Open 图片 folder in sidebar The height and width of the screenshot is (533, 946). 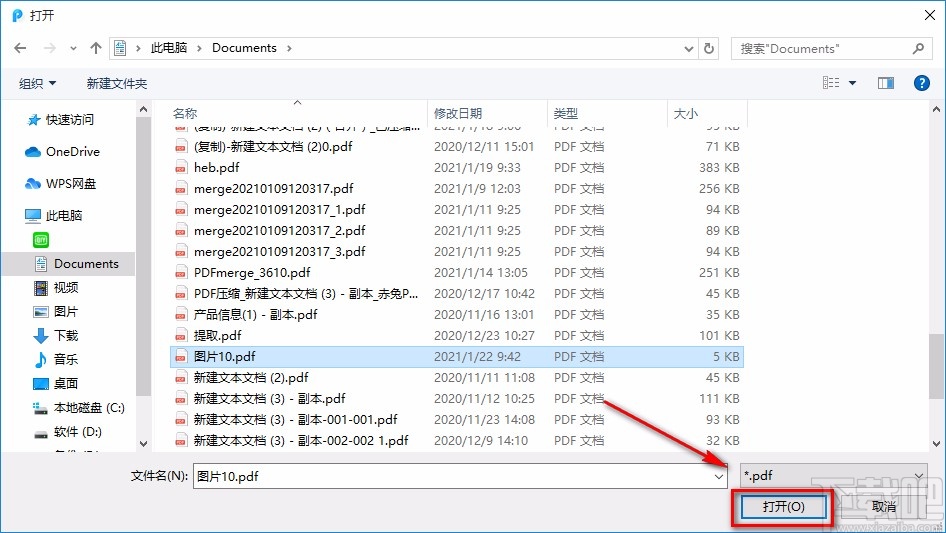click(x=56, y=311)
